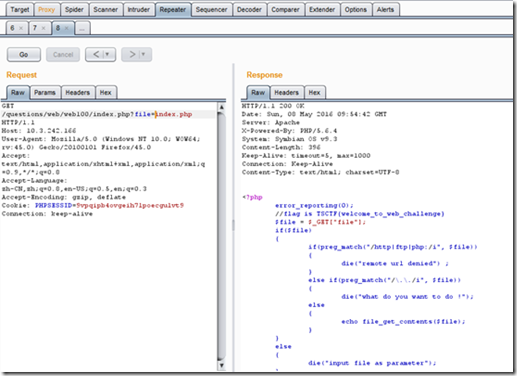Click the Content-Length response header
Screen dimensions: 517x376
point(281,147)
